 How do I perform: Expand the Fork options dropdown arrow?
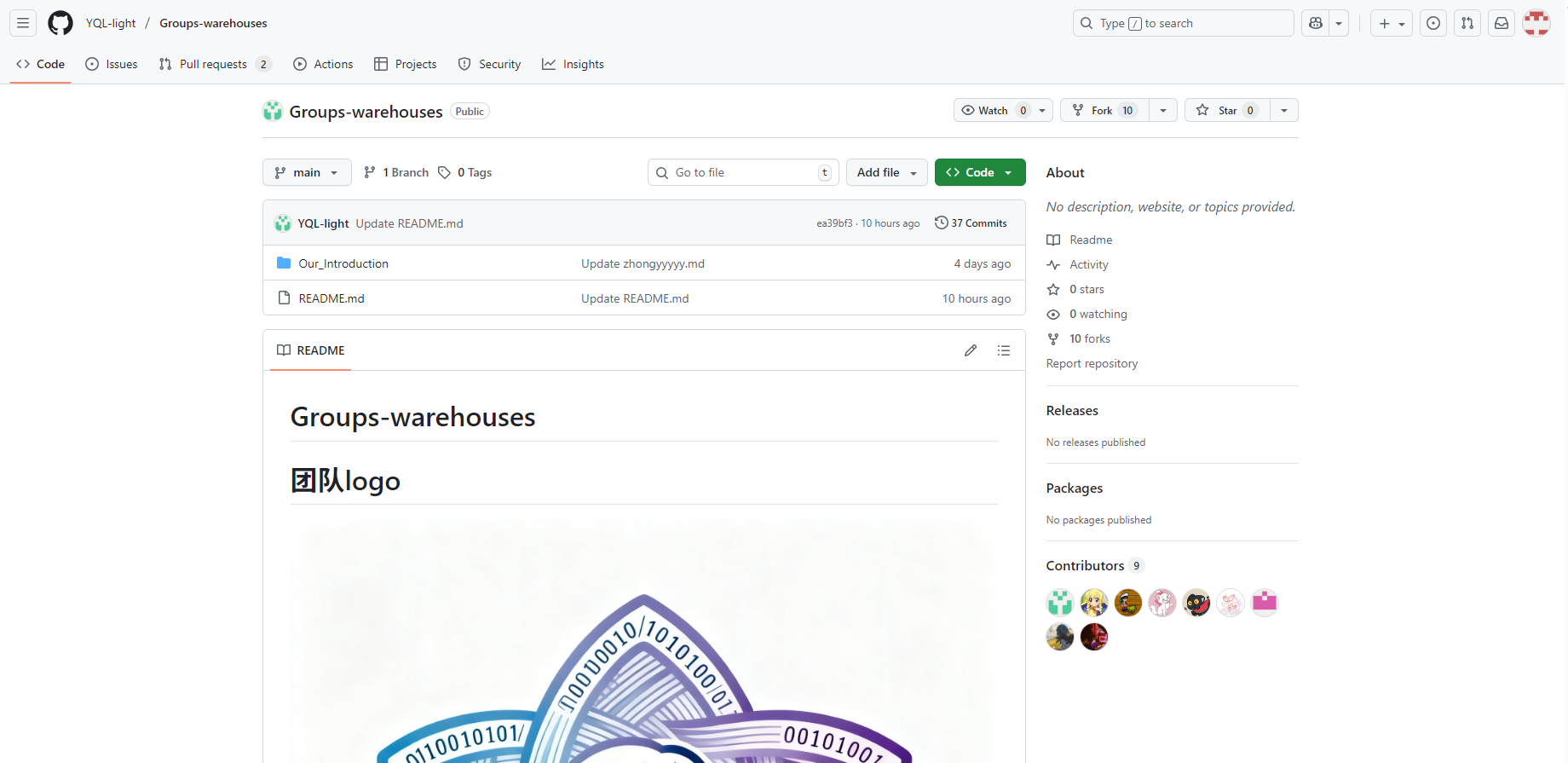pyautogui.click(x=1163, y=110)
